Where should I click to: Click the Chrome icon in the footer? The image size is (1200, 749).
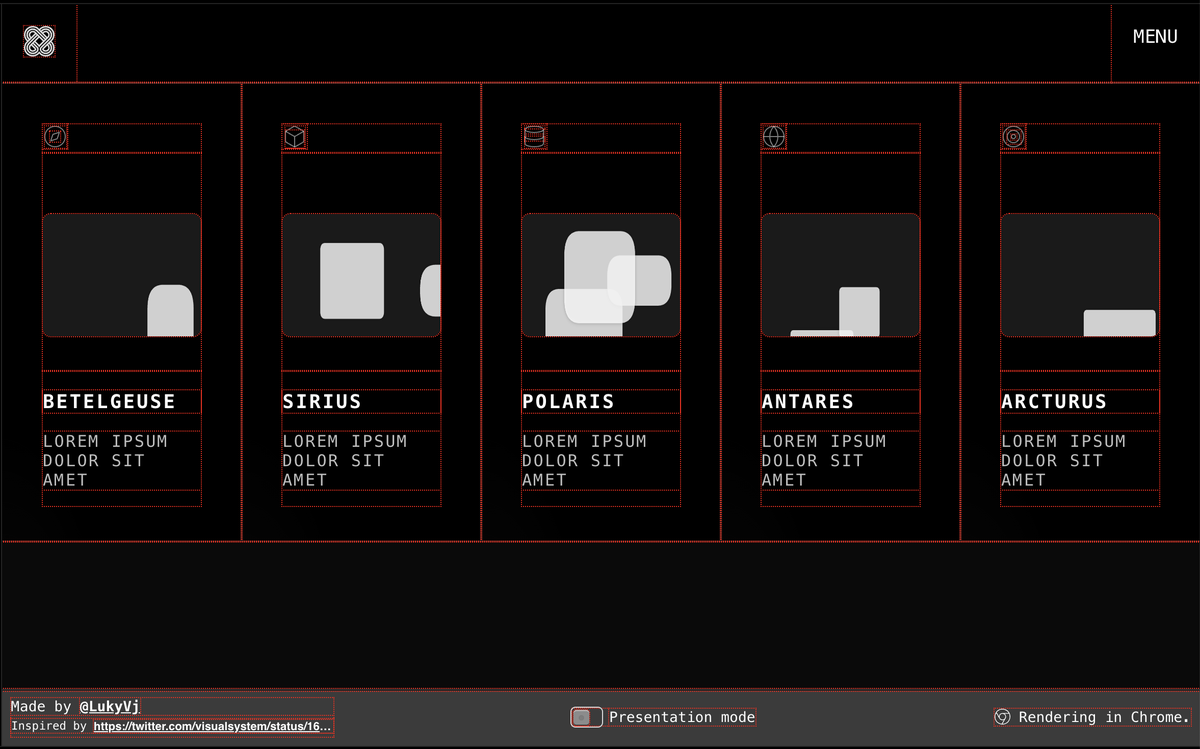coord(1002,717)
